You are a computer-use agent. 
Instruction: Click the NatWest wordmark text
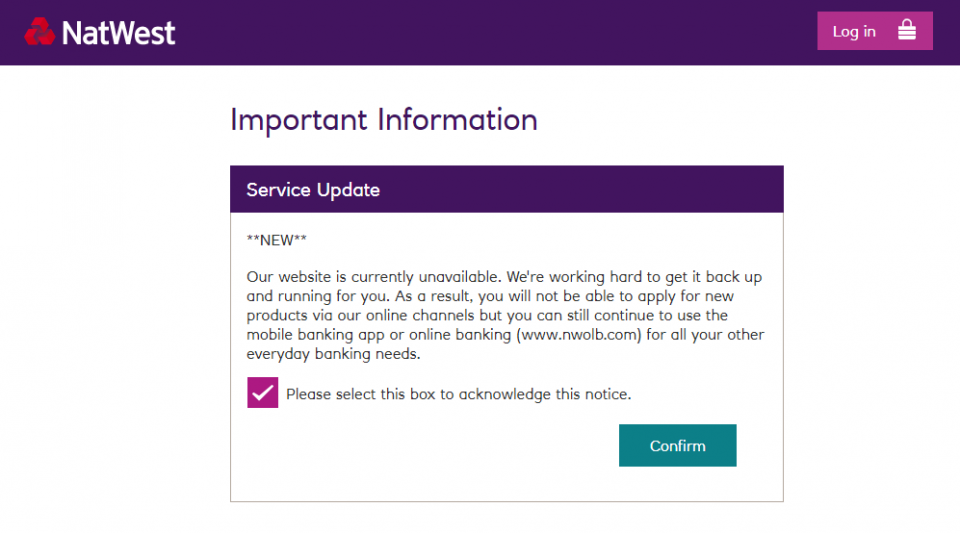click(118, 33)
